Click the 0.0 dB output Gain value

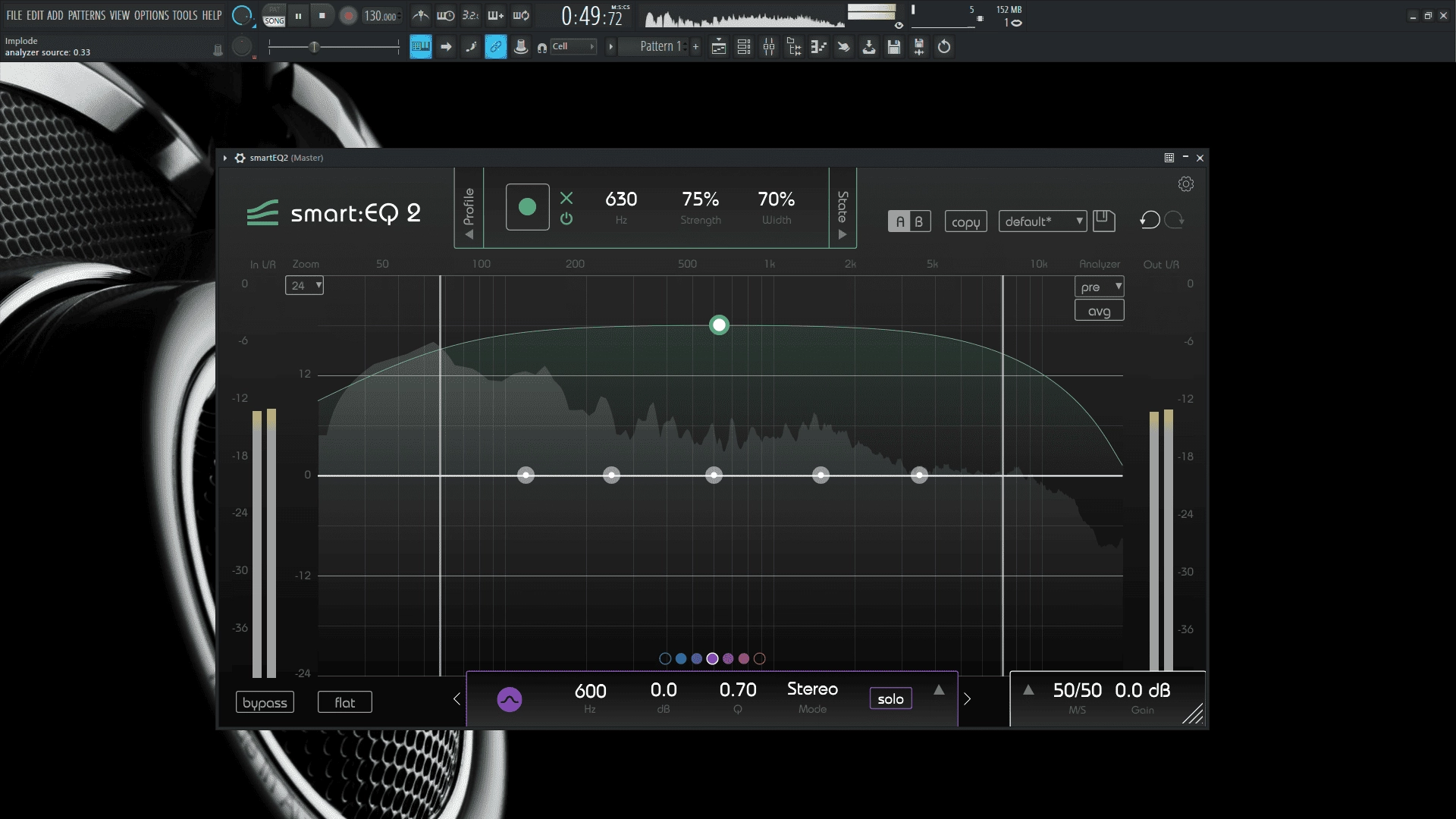(1142, 690)
